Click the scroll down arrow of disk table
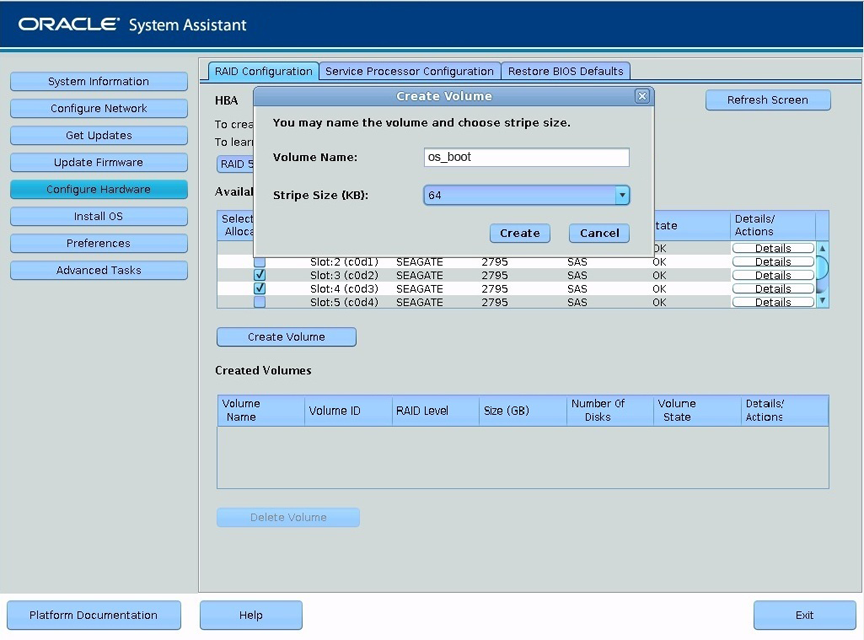Viewport: 864px width, 640px height. pyautogui.click(x=822, y=300)
